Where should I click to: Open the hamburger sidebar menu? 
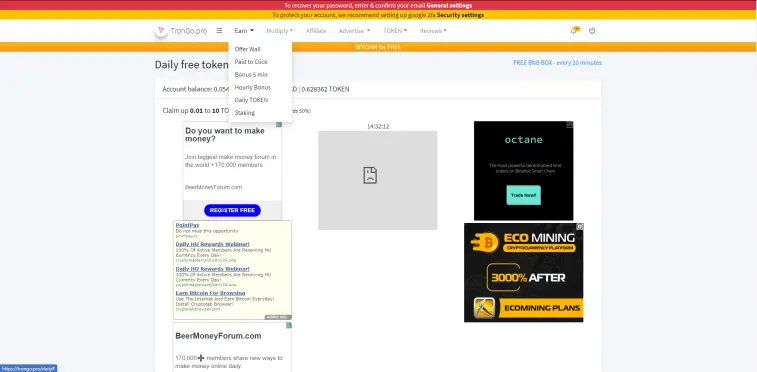tap(219, 30)
